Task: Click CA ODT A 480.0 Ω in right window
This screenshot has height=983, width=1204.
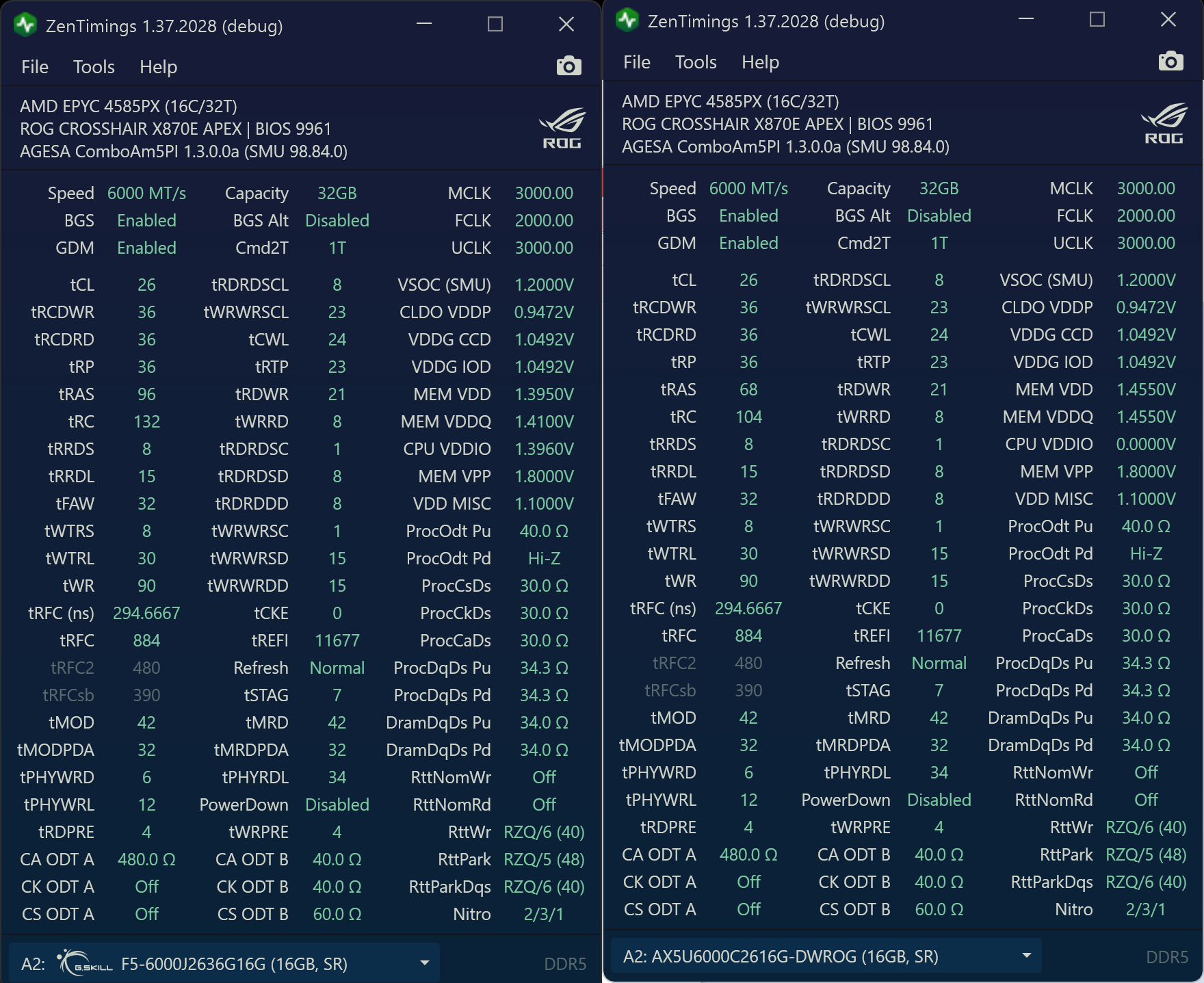Action: (748, 855)
